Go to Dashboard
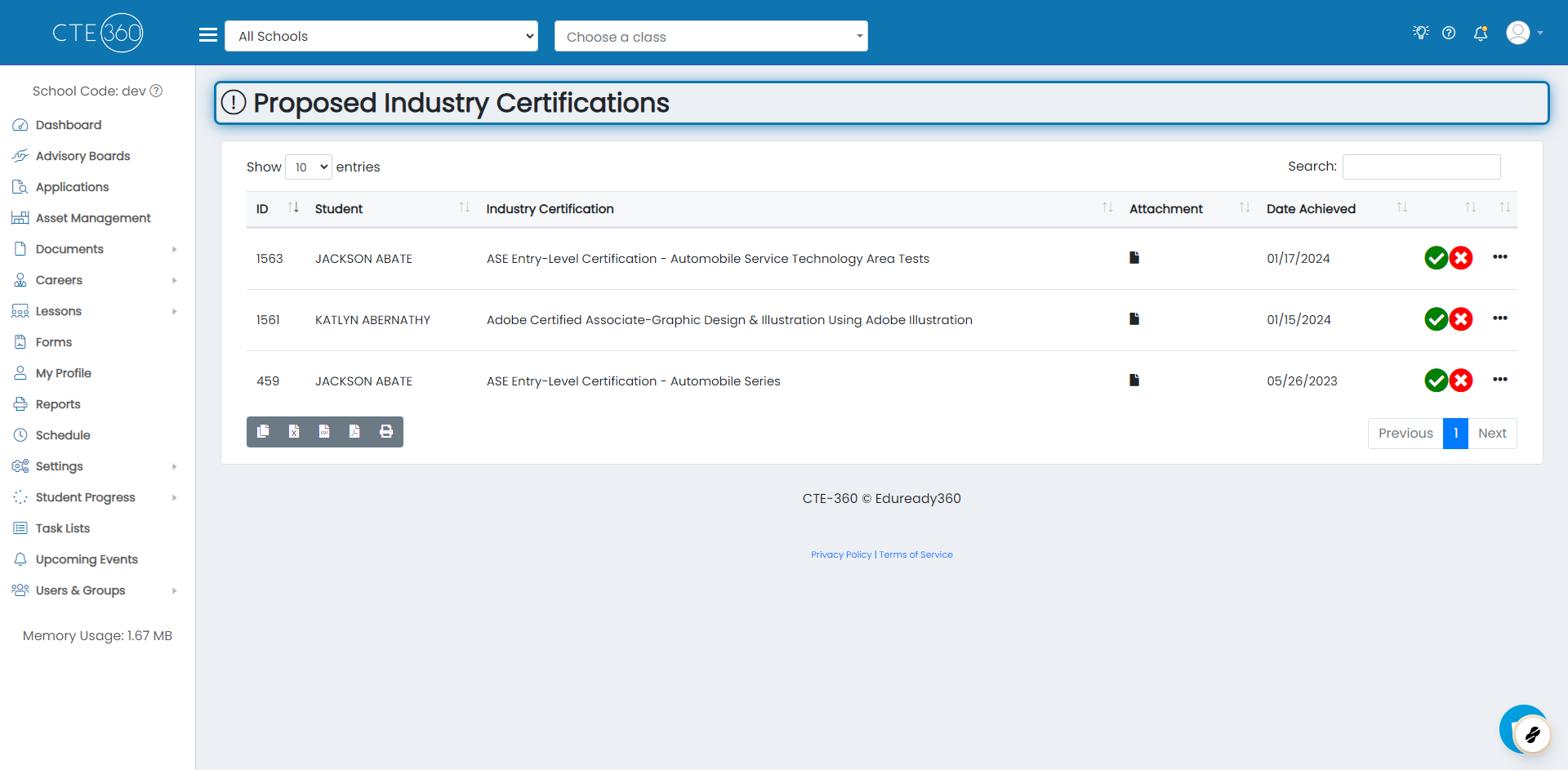This screenshot has height=770, width=1568. coord(69,125)
